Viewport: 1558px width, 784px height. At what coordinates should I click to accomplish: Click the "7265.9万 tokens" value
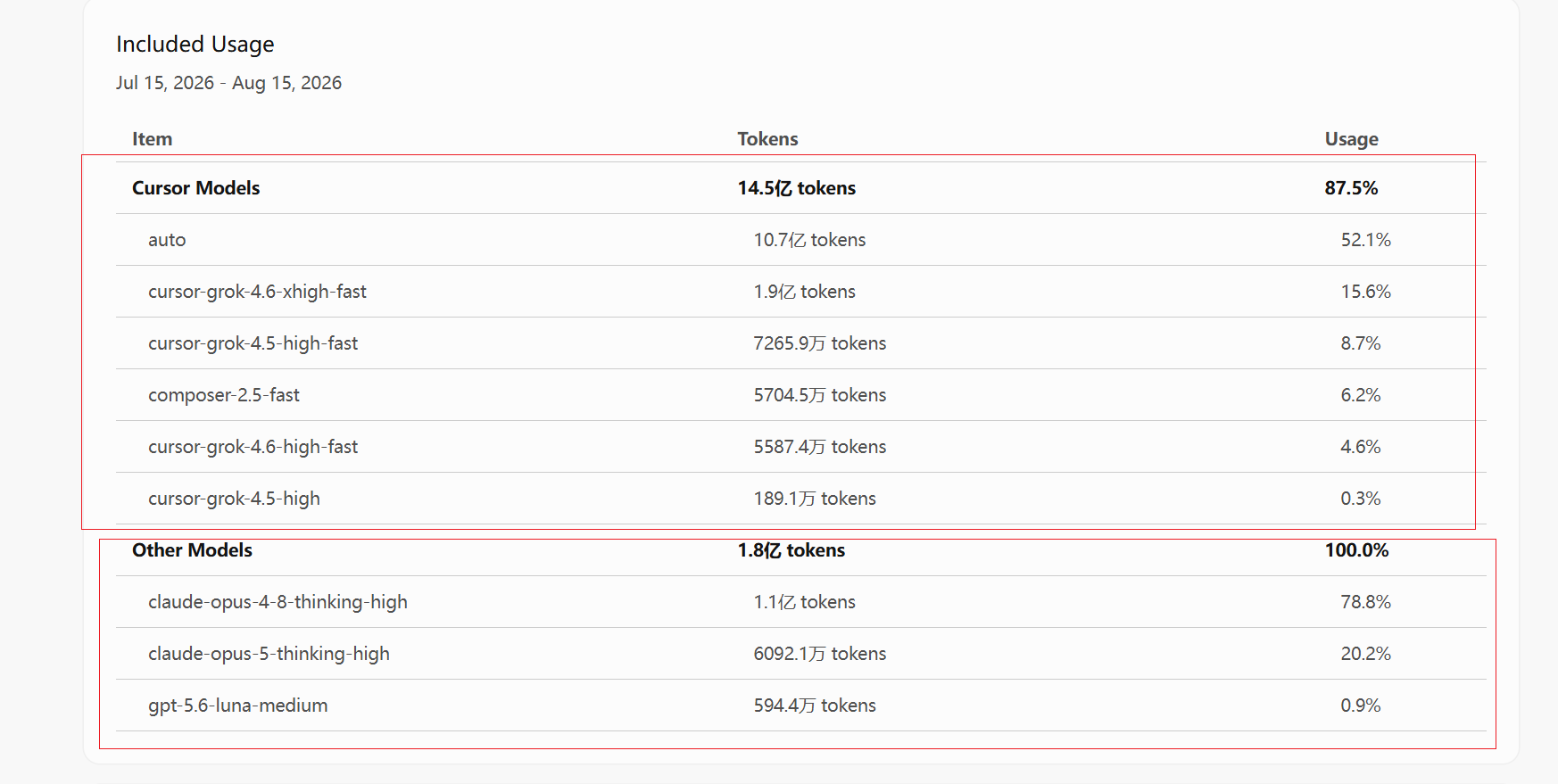(x=820, y=343)
